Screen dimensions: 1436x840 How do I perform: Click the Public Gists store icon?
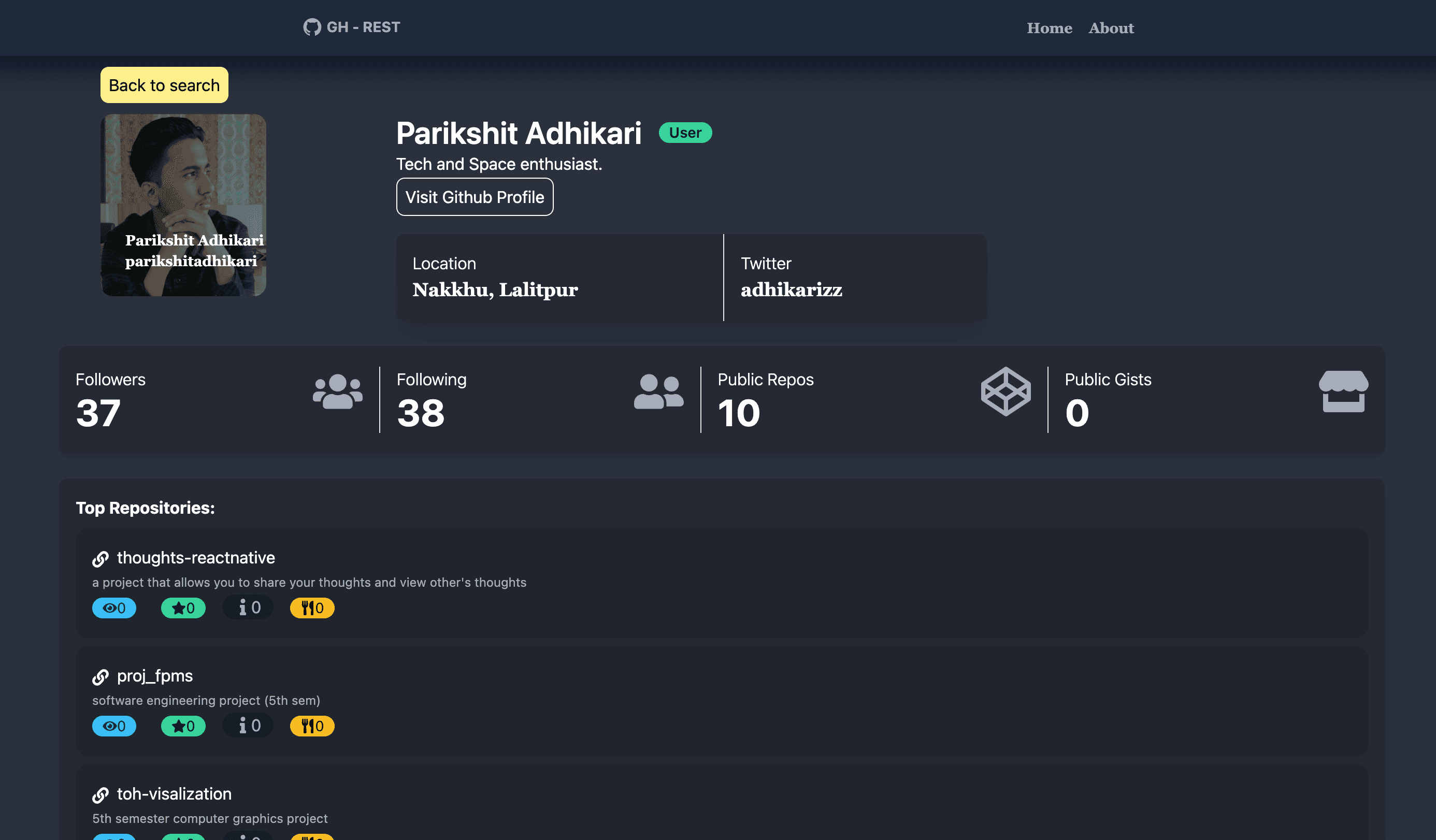click(x=1343, y=391)
